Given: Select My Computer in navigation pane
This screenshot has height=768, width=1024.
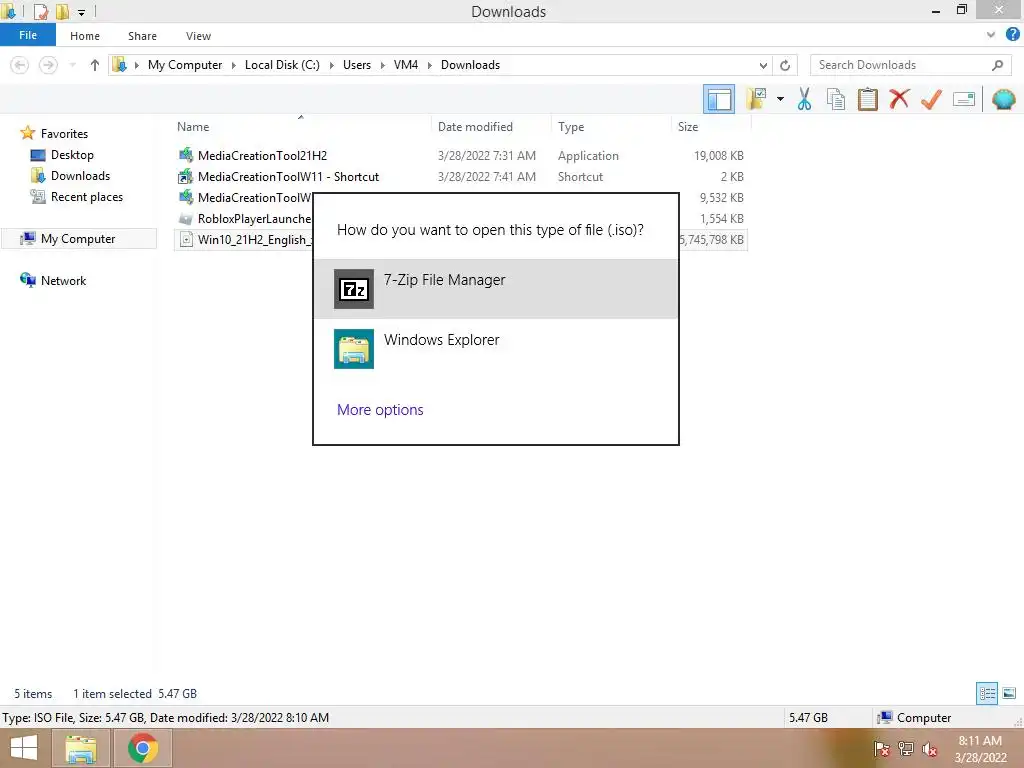Looking at the screenshot, I should 78,238.
